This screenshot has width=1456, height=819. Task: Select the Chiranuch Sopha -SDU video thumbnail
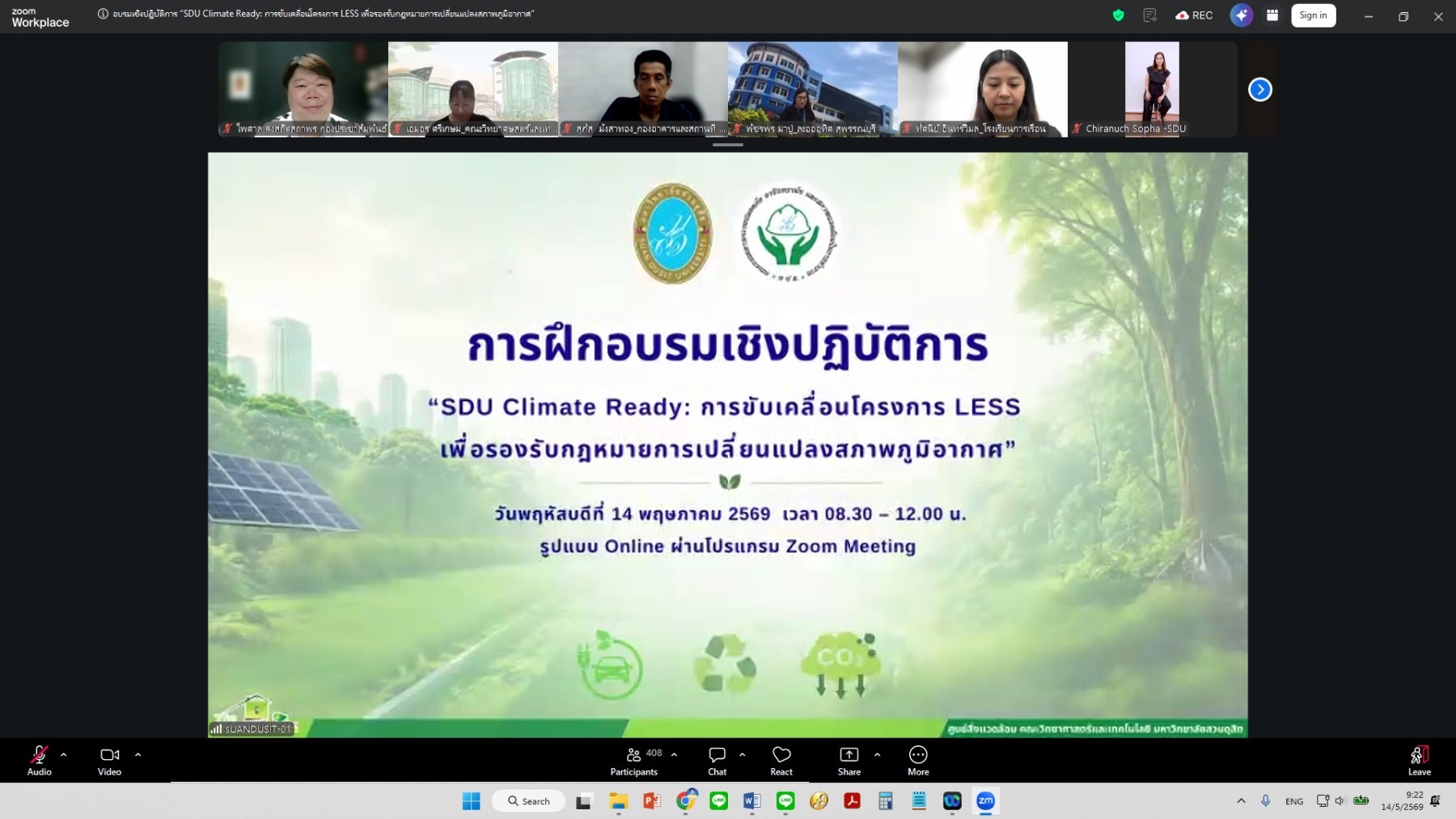click(1152, 89)
